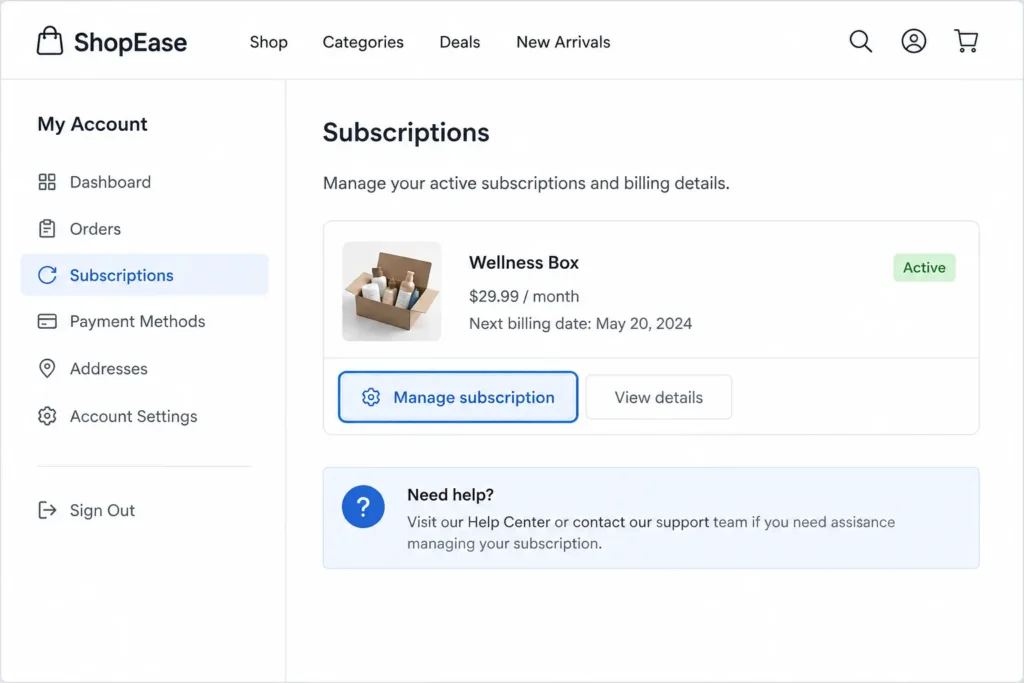Image resolution: width=1024 pixels, height=683 pixels.
Task: Click the Account Settings gear icon
Action: coord(47,416)
